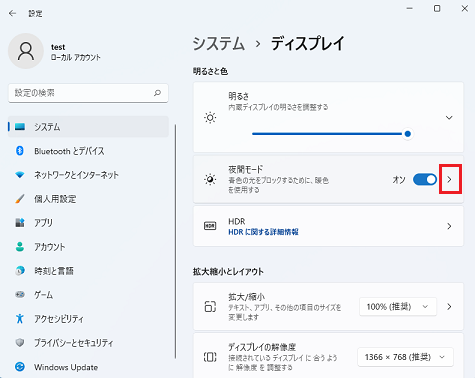Click the 明るさ sun icon

point(210,118)
